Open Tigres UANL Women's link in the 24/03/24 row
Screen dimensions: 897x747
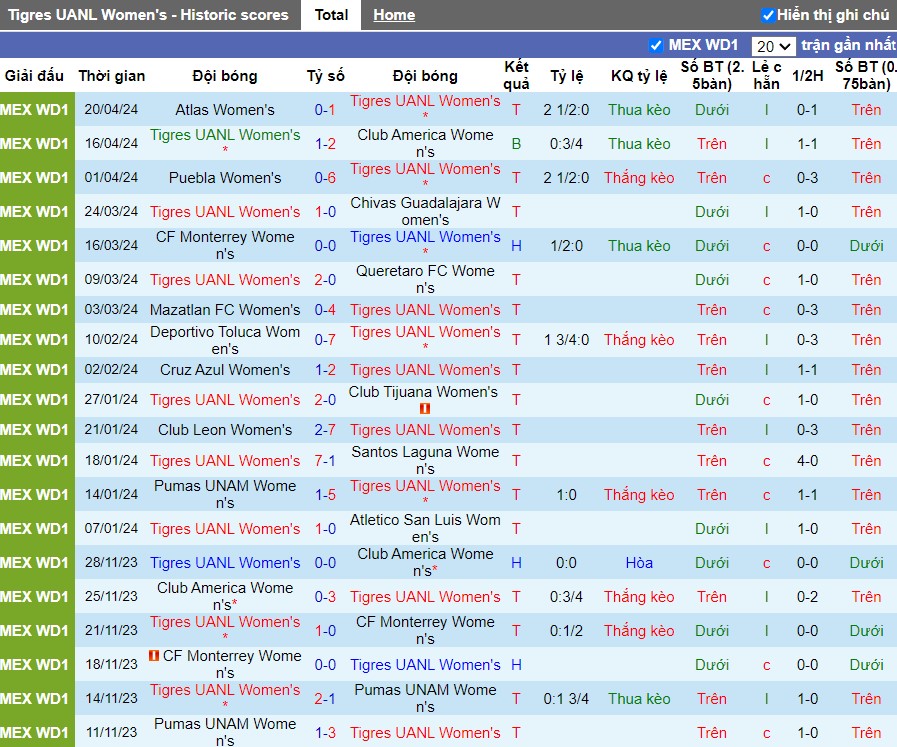pyautogui.click(x=225, y=212)
